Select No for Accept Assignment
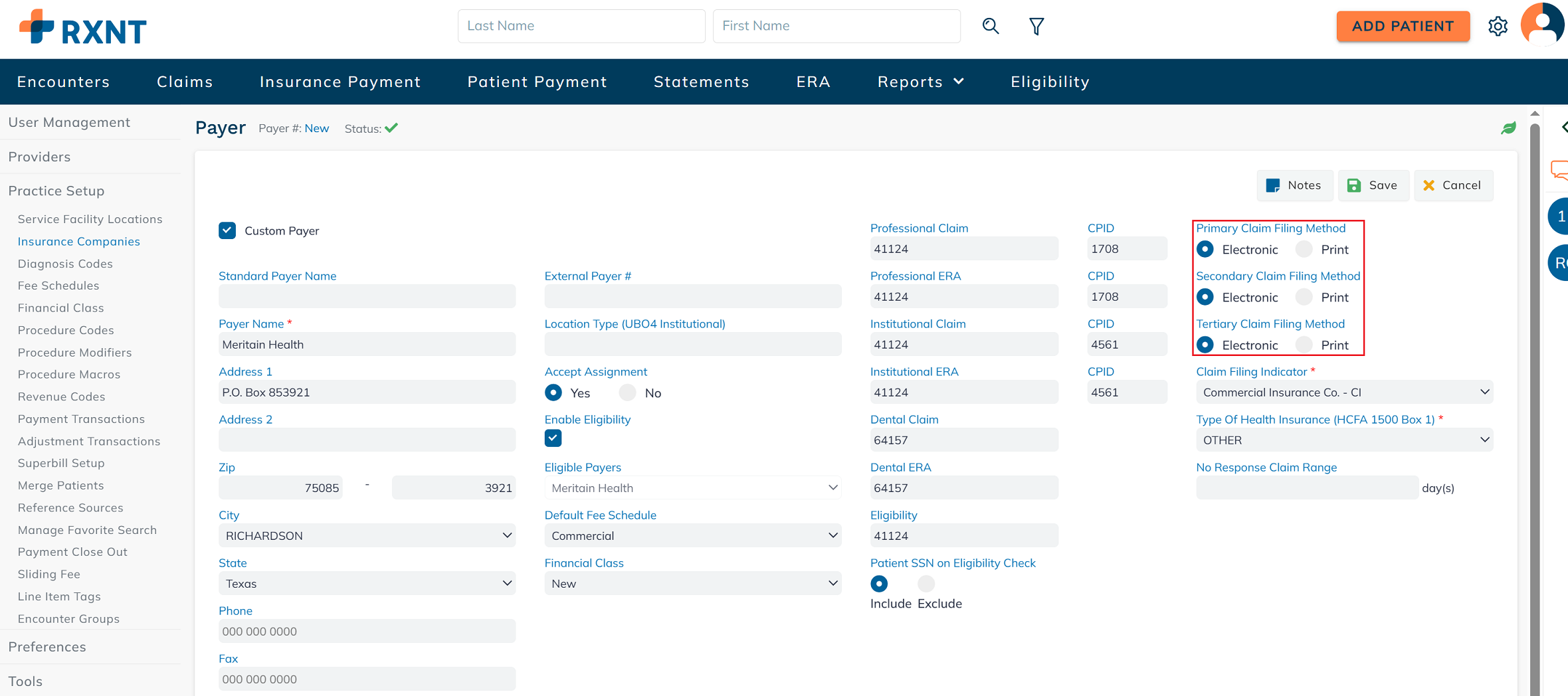This screenshot has height=696, width=1568. pyautogui.click(x=627, y=393)
